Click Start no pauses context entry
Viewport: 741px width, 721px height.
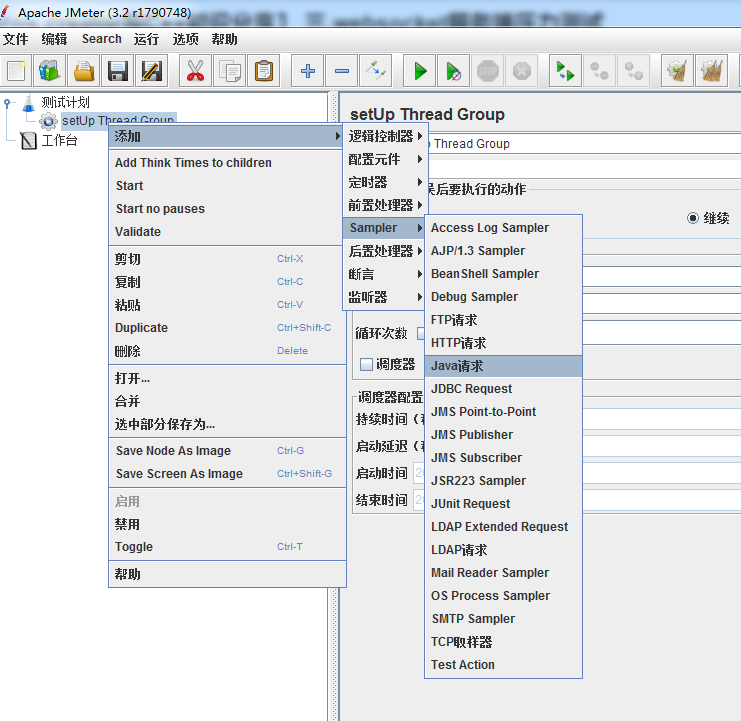tap(225, 209)
